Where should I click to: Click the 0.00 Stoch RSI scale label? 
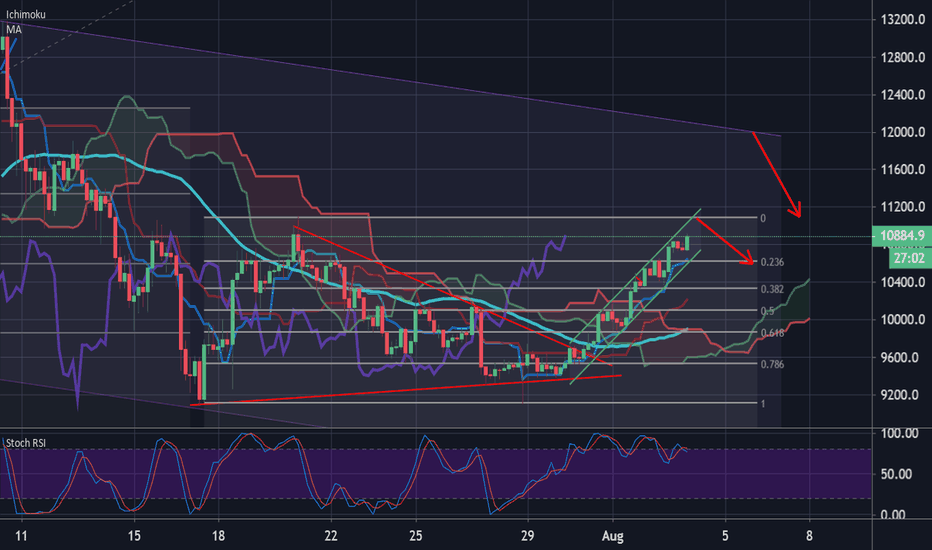[x=893, y=514]
